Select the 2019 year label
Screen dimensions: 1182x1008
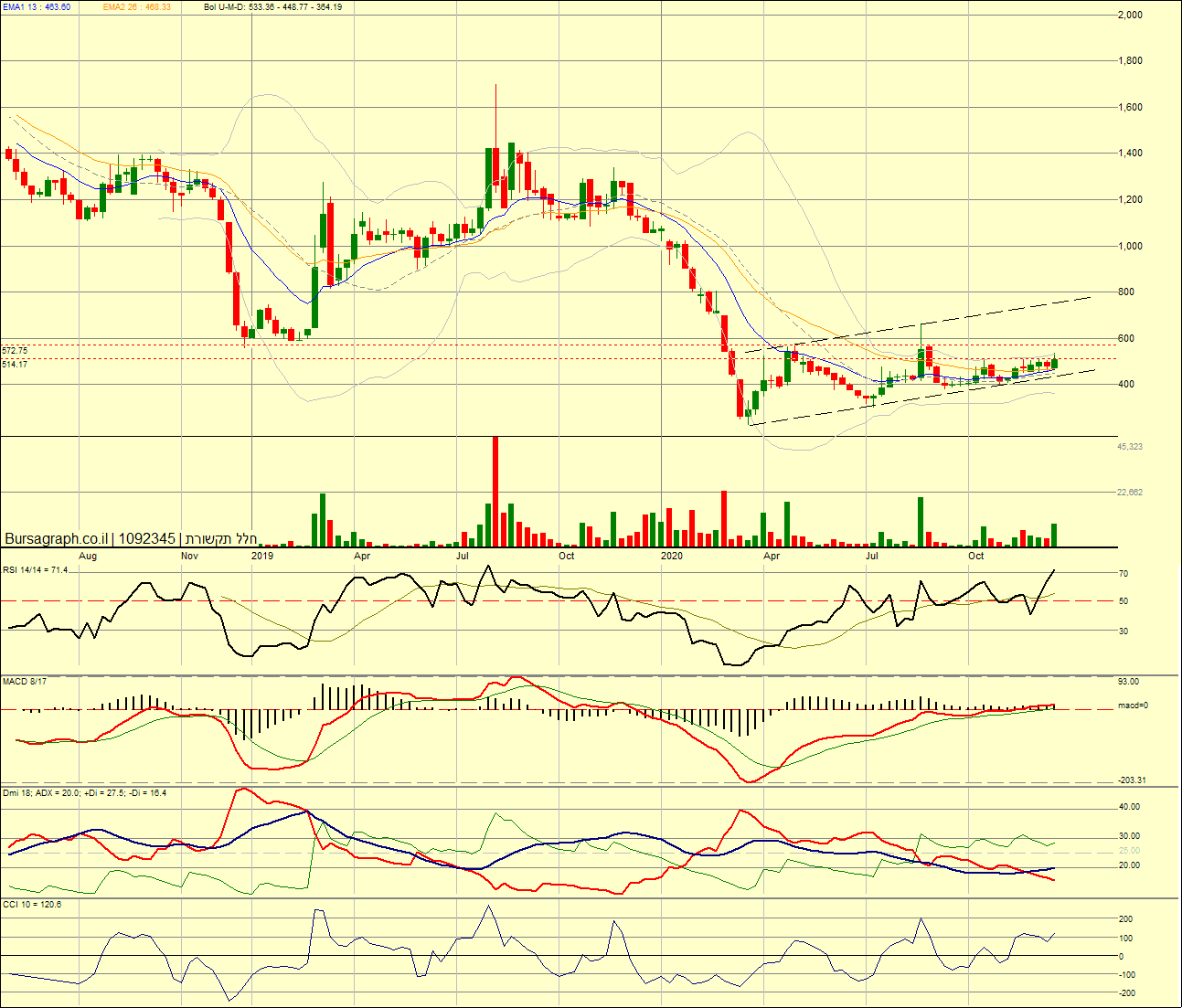pos(262,556)
